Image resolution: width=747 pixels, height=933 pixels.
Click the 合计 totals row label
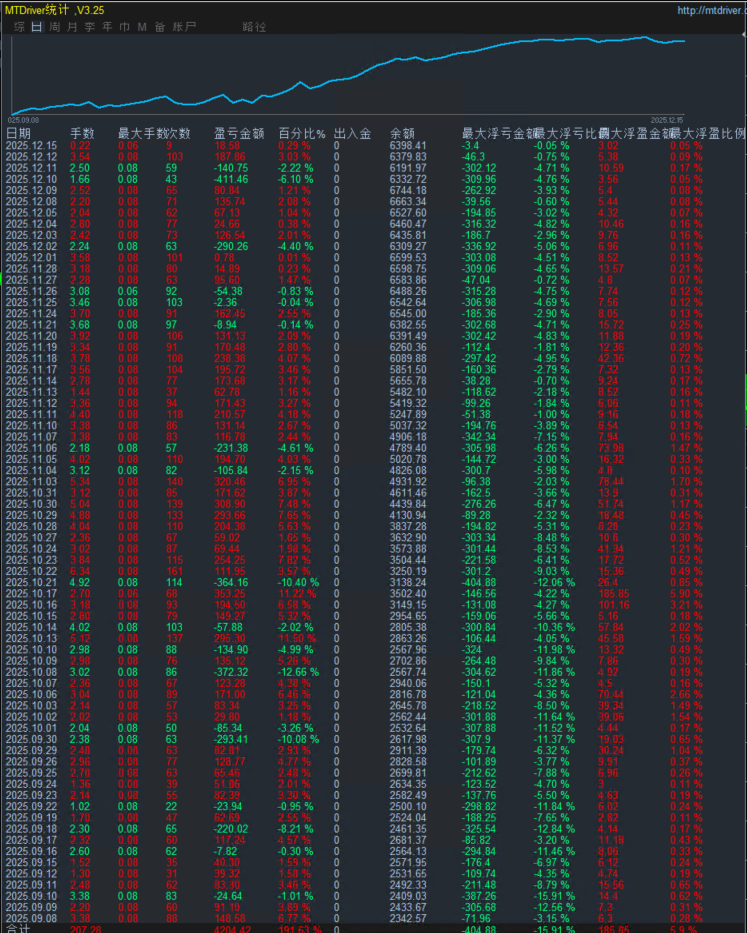click(x=17, y=929)
